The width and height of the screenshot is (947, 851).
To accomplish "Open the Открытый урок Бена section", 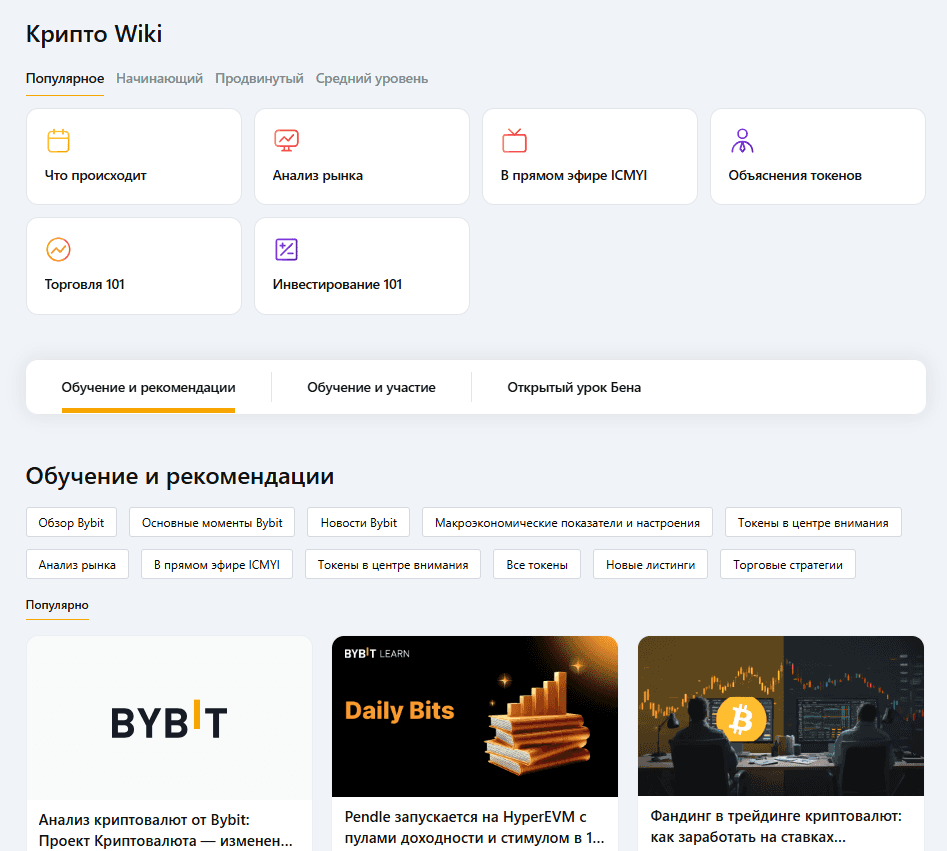I will tap(574, 387).
